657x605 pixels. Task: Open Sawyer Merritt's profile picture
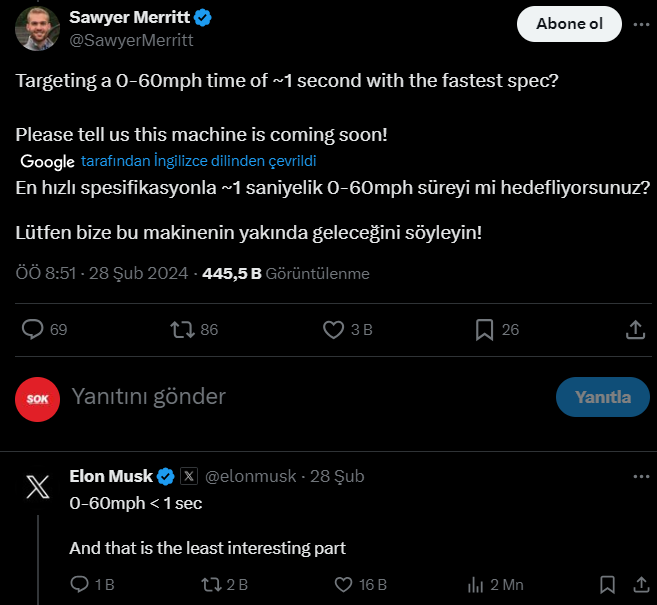pyautogui.click(x=36, y=29)
